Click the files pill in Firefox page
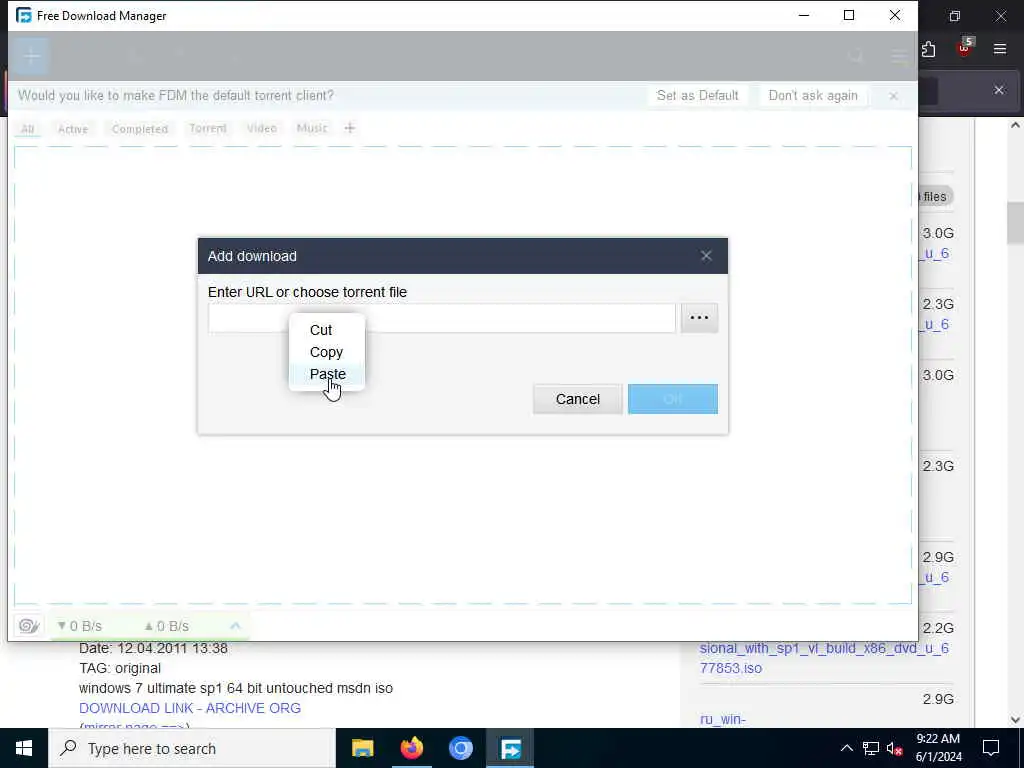Image resolution: width=1024 pixels, height=768 pixels. (x=935, y=197)
